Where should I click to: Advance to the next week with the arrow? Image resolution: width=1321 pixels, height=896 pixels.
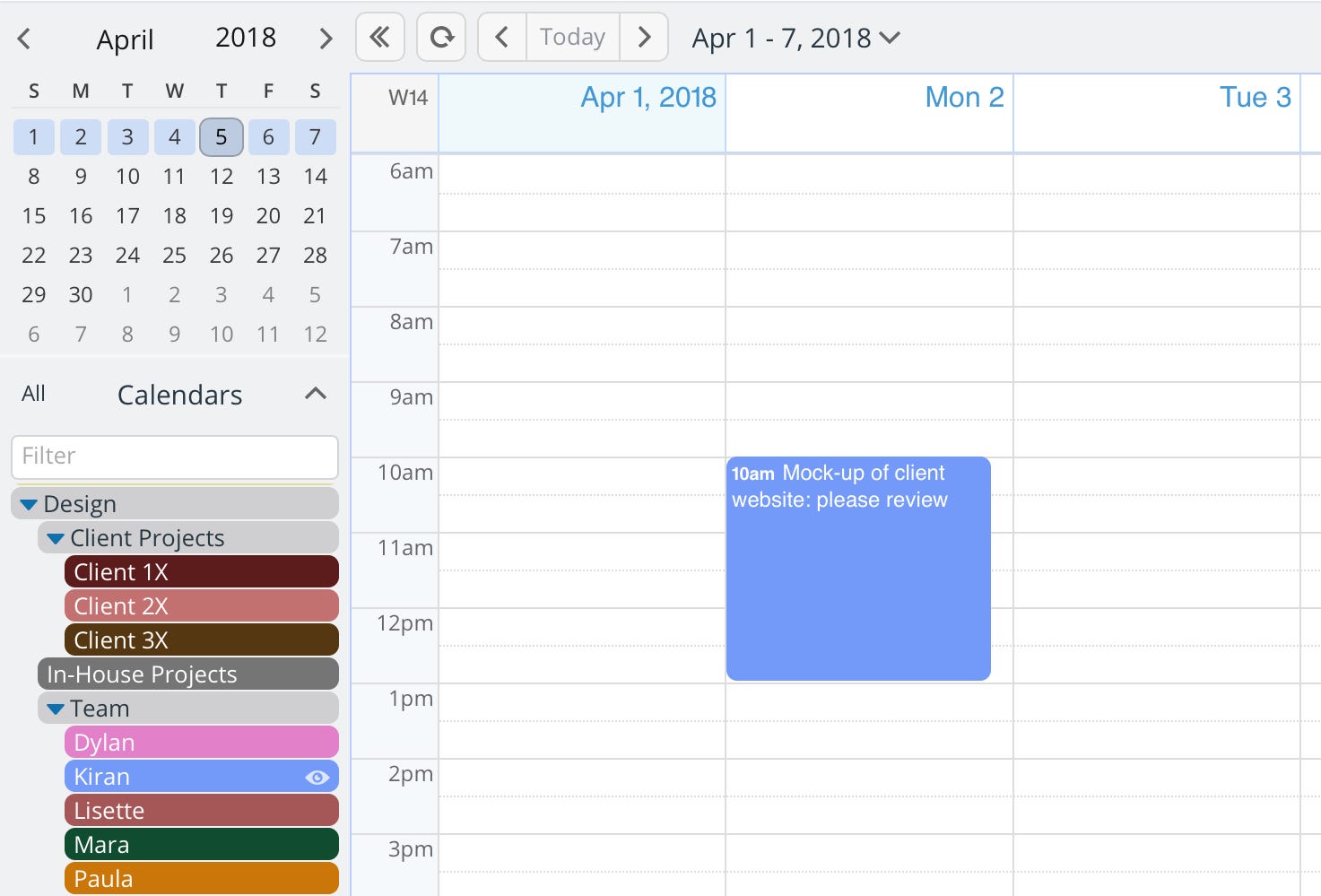pyautogui.click(x=644, y=37)
